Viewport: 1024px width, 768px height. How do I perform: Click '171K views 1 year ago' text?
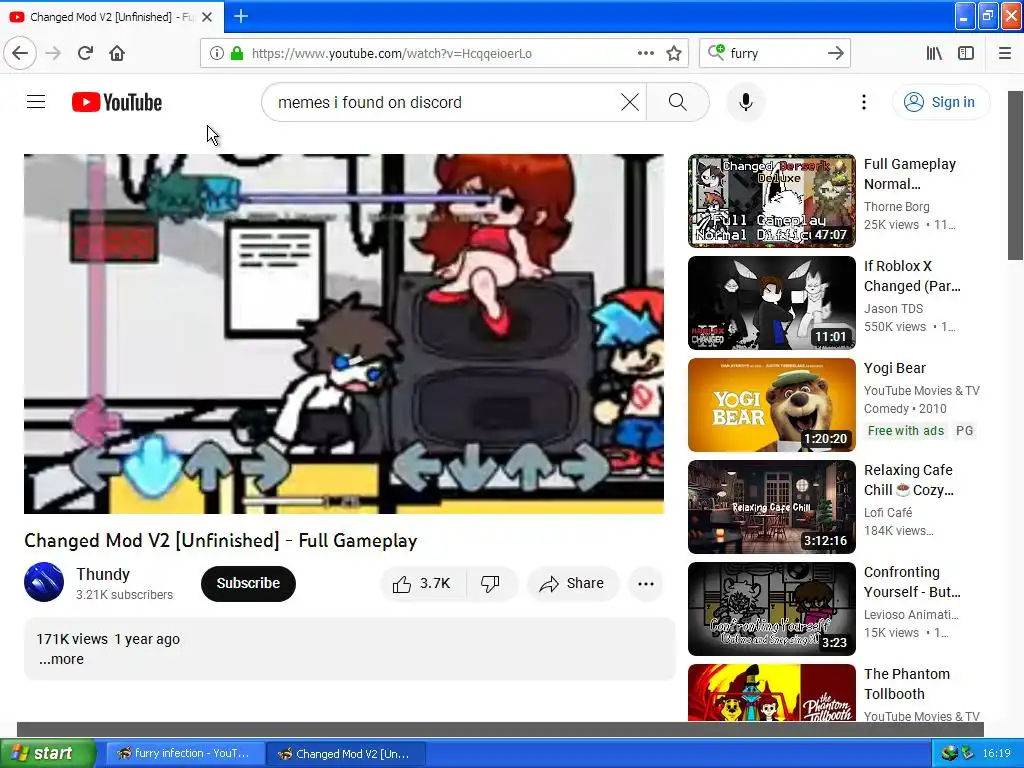(x=108, y=639)
